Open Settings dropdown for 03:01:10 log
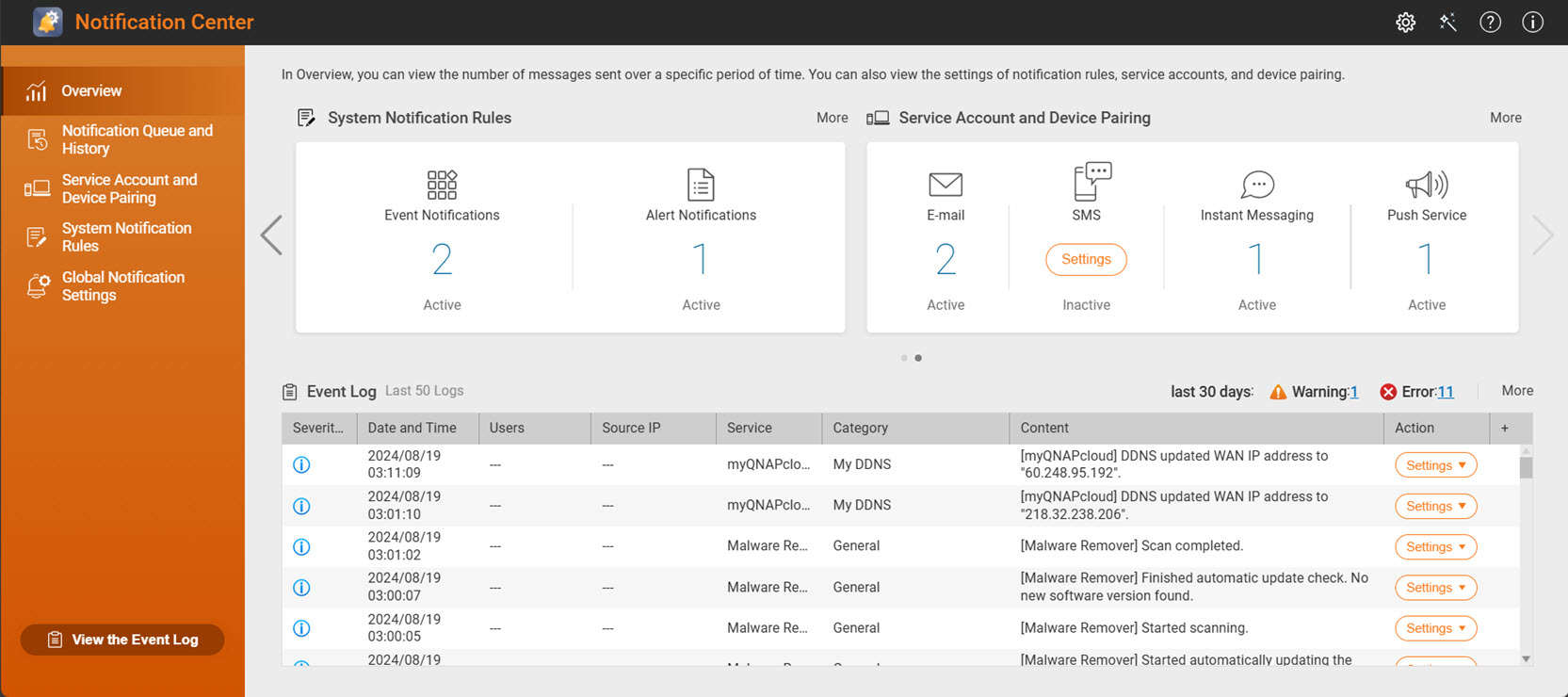 (1435, 506)
